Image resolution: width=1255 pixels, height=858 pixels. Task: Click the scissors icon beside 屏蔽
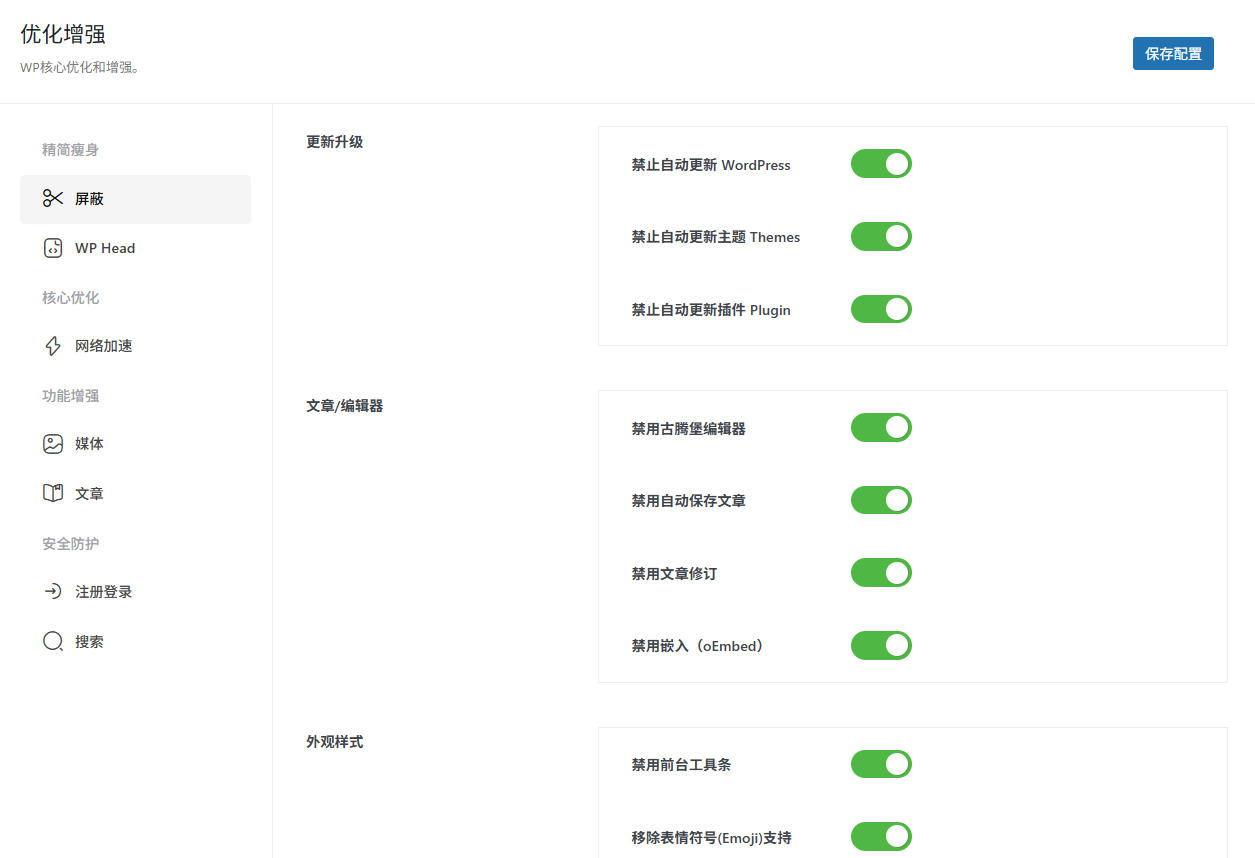[x=53, y=199]
